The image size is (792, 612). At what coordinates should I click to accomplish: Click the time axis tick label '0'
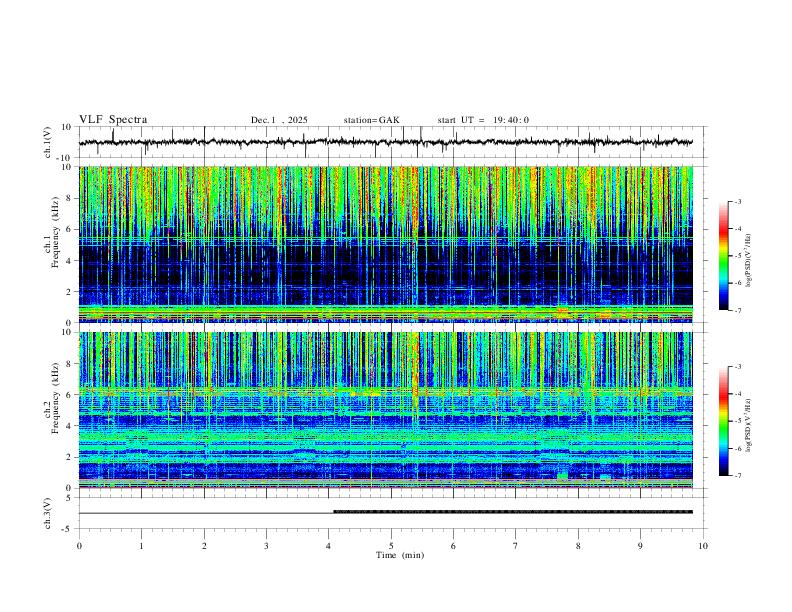coord(79,546)
